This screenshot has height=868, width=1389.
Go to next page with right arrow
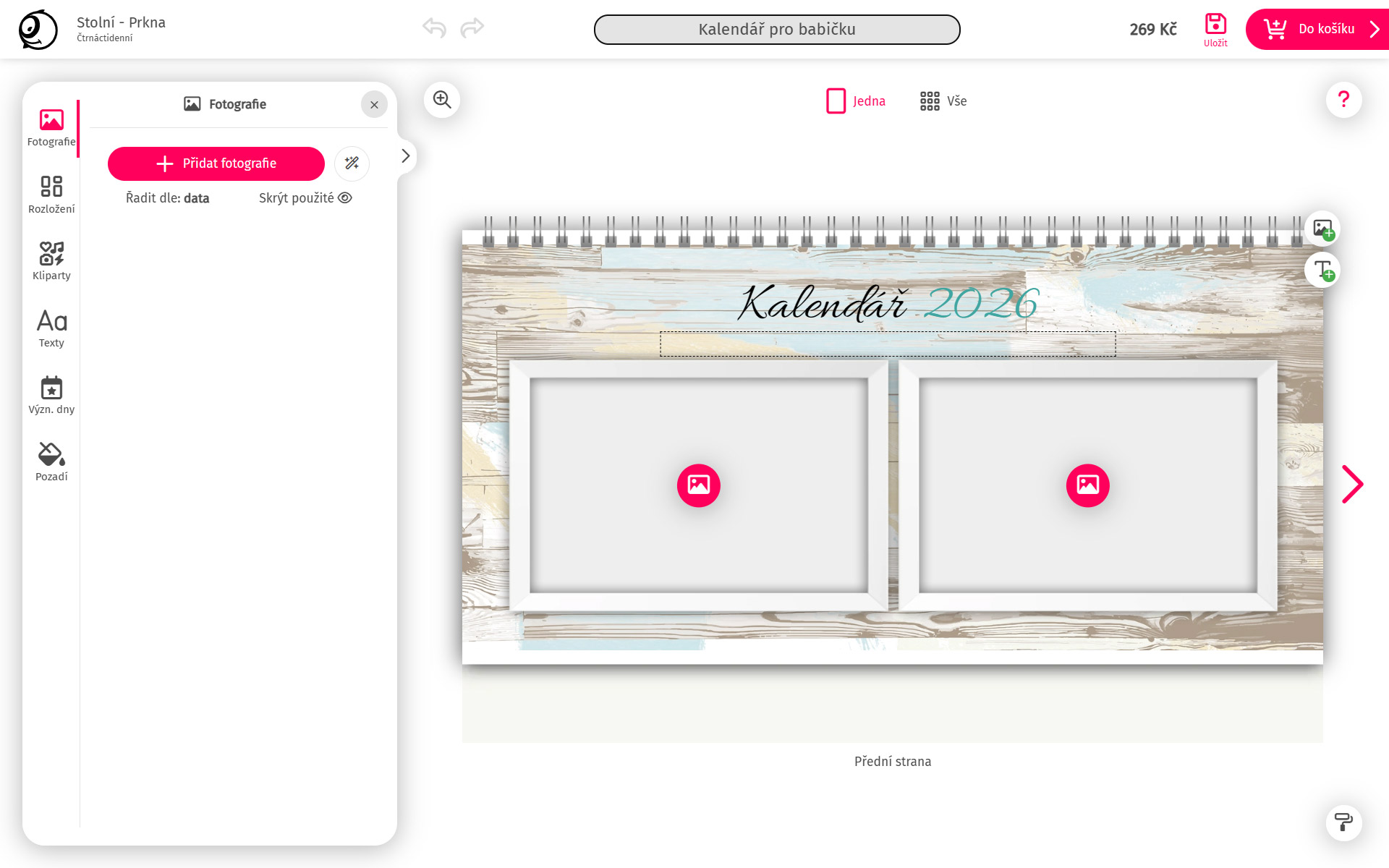(1353, 483)
